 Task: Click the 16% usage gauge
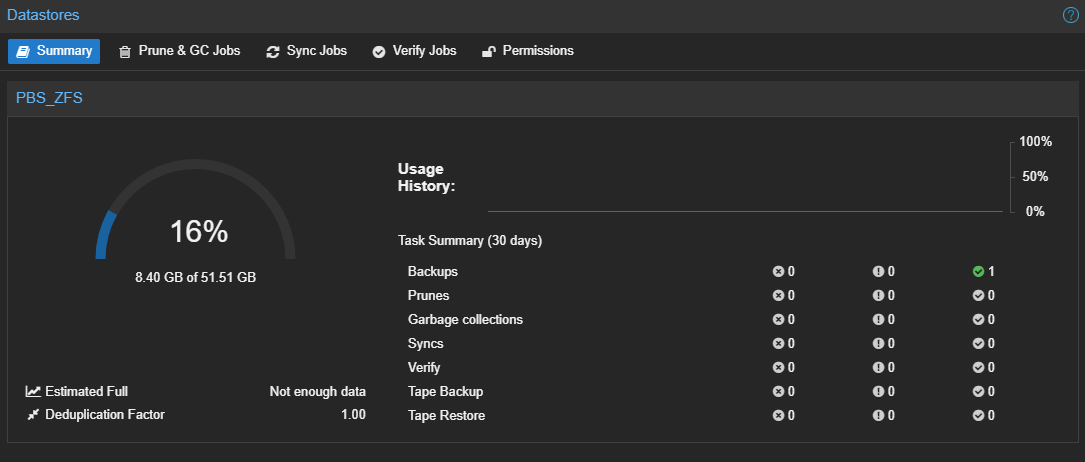click(196, 232)
